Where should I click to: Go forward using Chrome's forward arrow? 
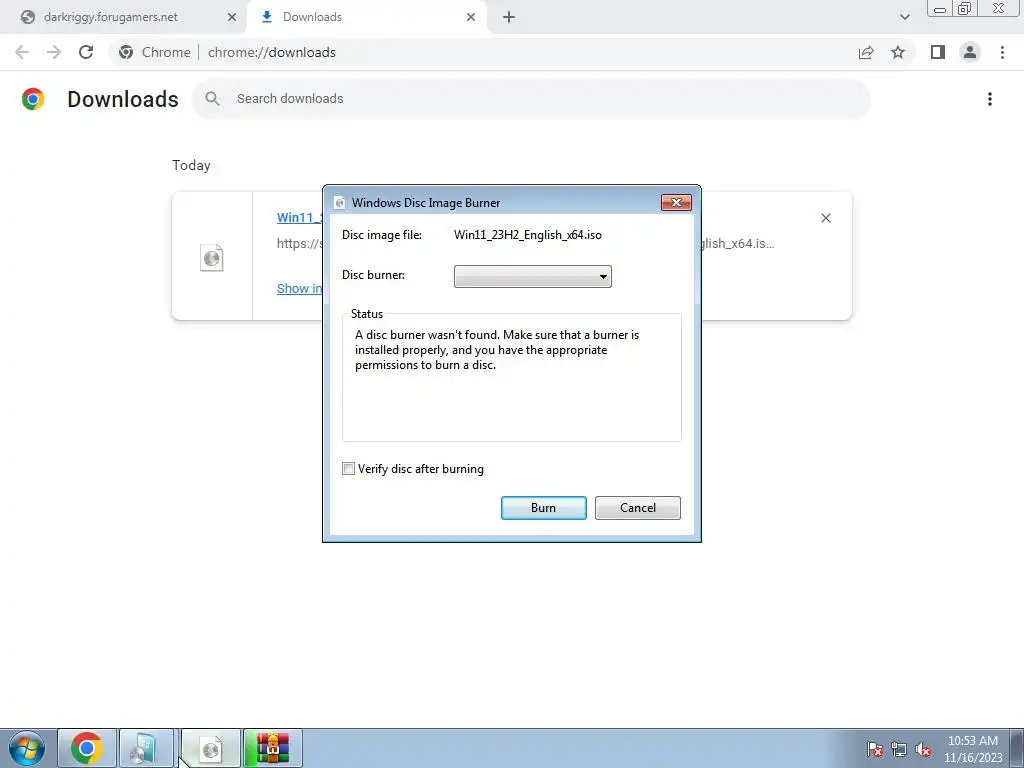click(x=54, y=52)
